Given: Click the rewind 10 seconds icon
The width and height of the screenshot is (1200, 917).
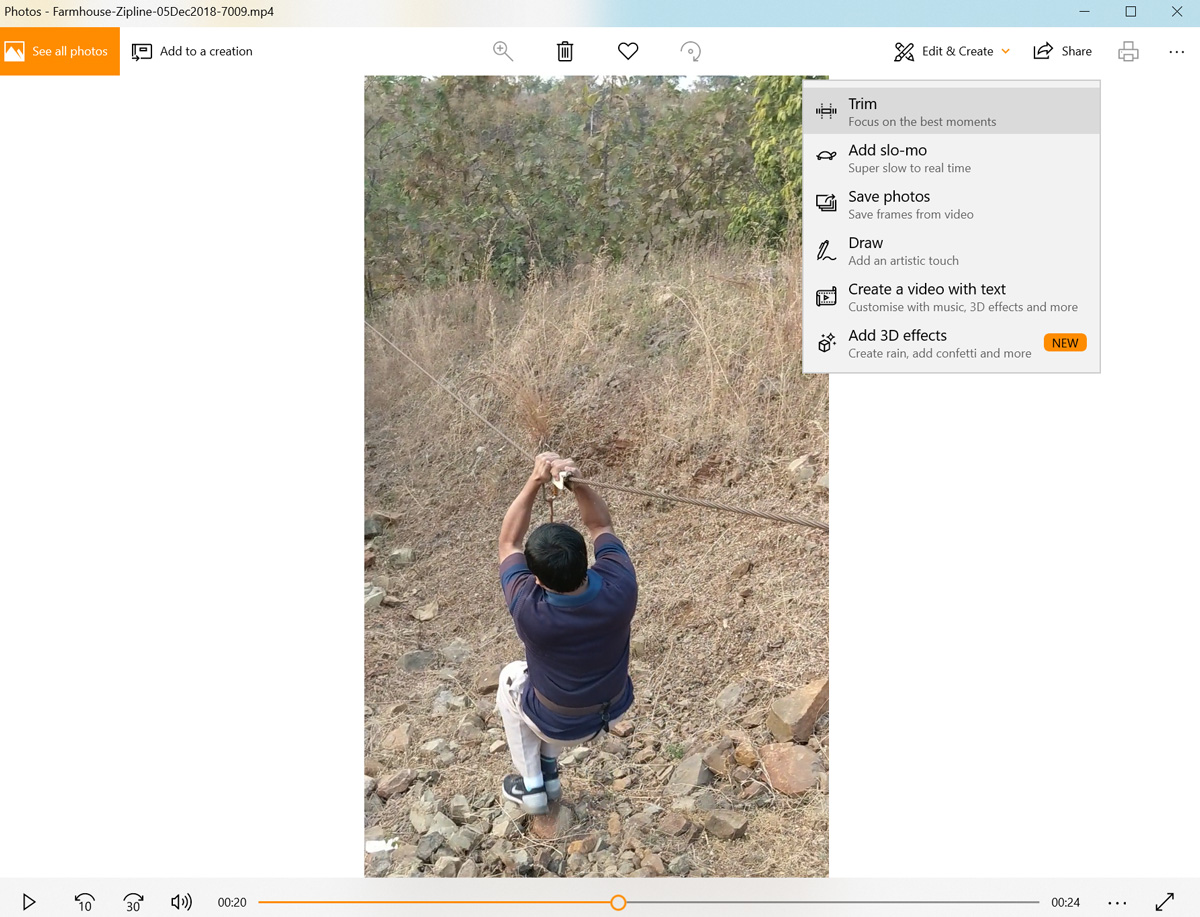Looking at the screenshot, I should pos(84,901).
